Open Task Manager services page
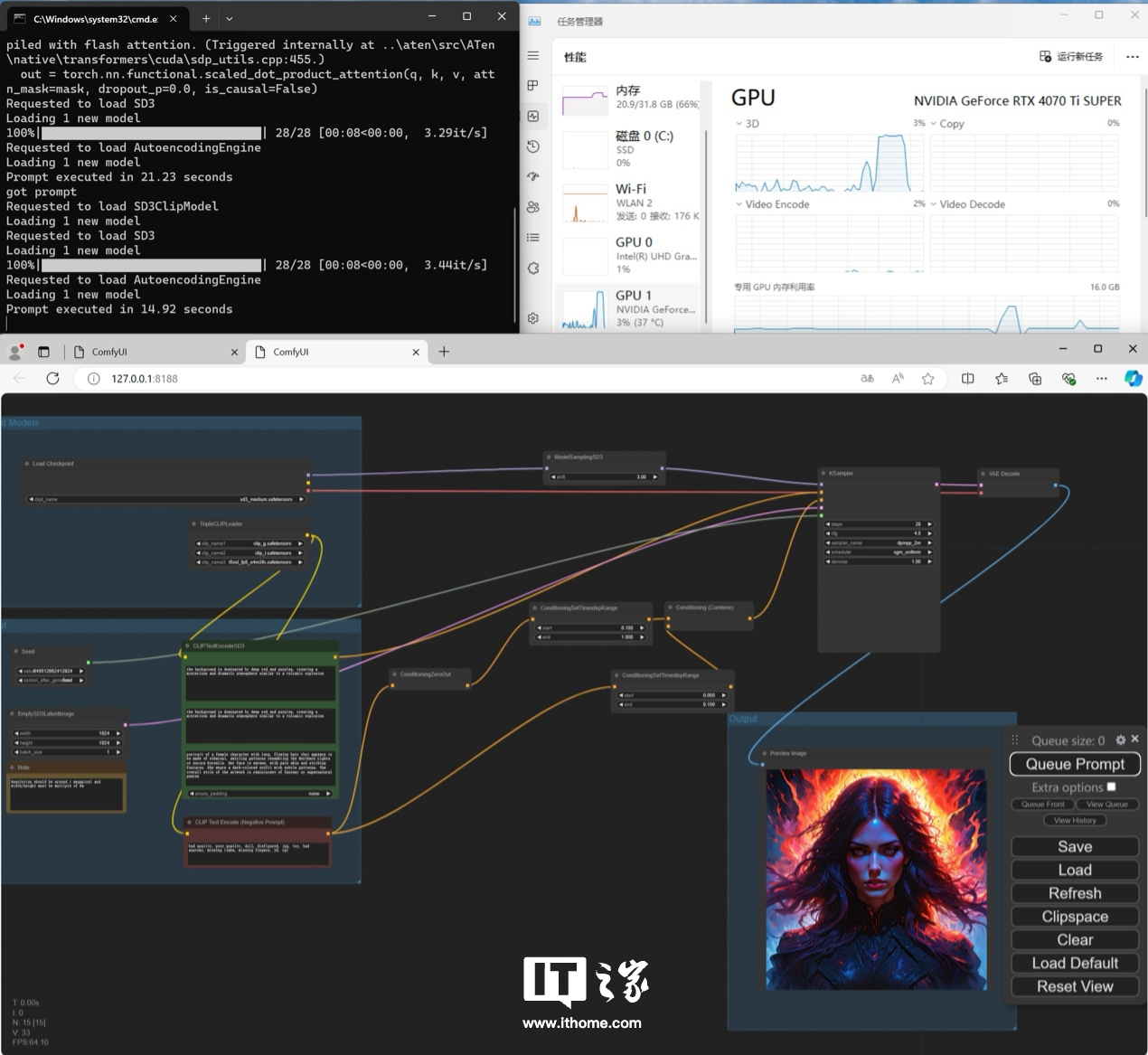 pyautogui.click(x=533, y=268)
